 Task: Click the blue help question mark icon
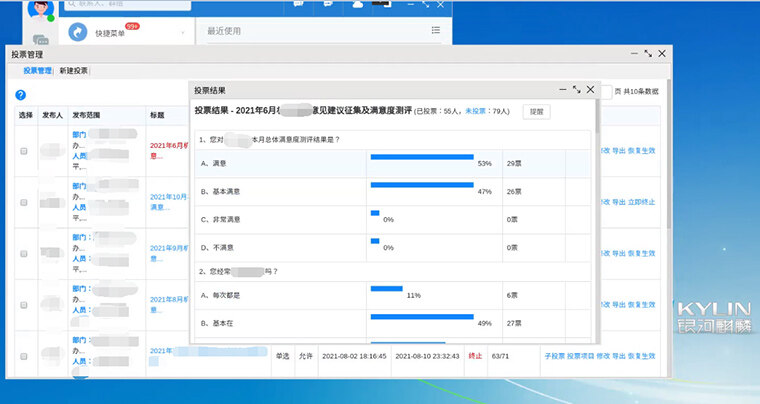pos(20,95)
